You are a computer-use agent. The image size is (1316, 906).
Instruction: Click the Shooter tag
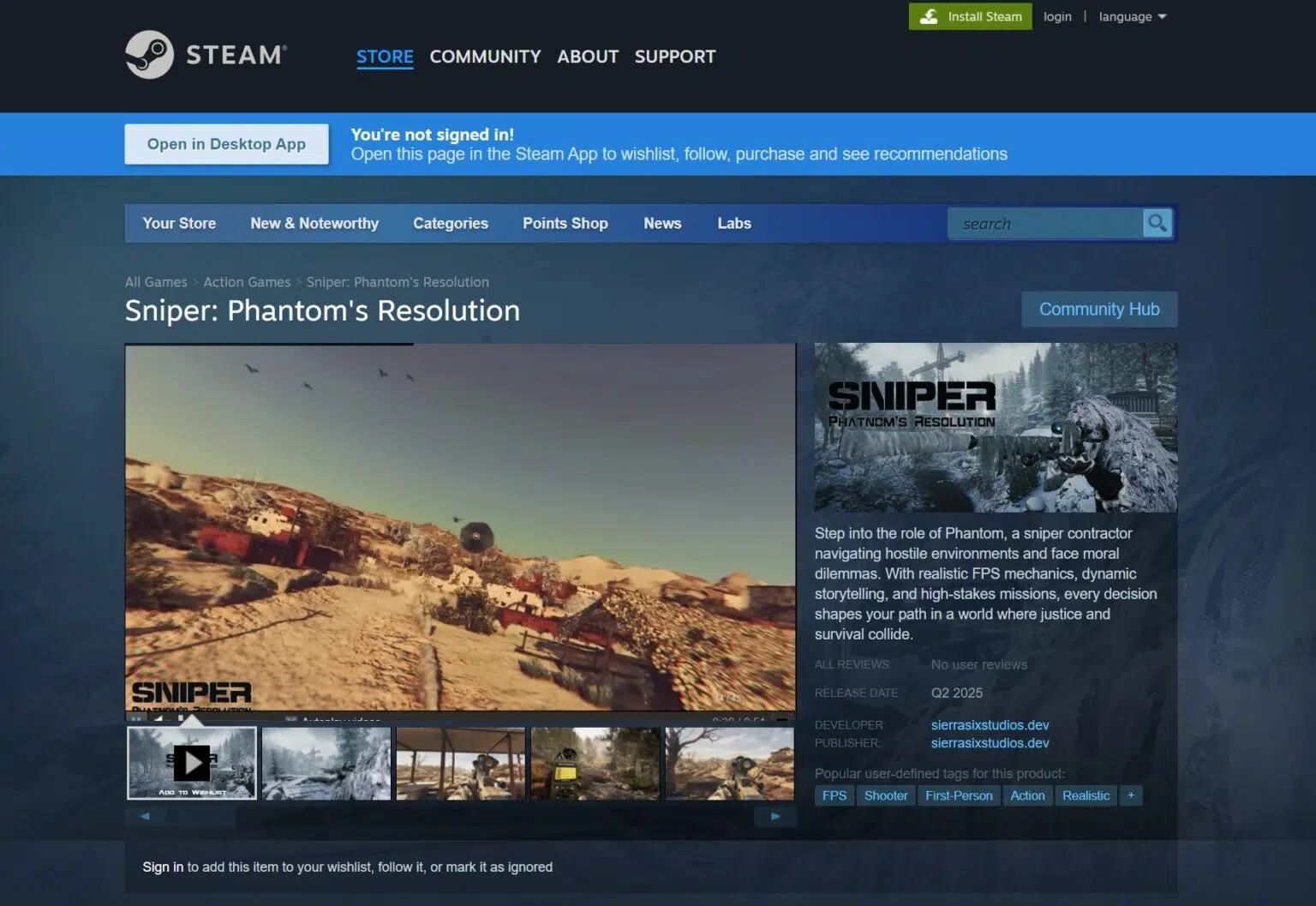pos(886,795)
